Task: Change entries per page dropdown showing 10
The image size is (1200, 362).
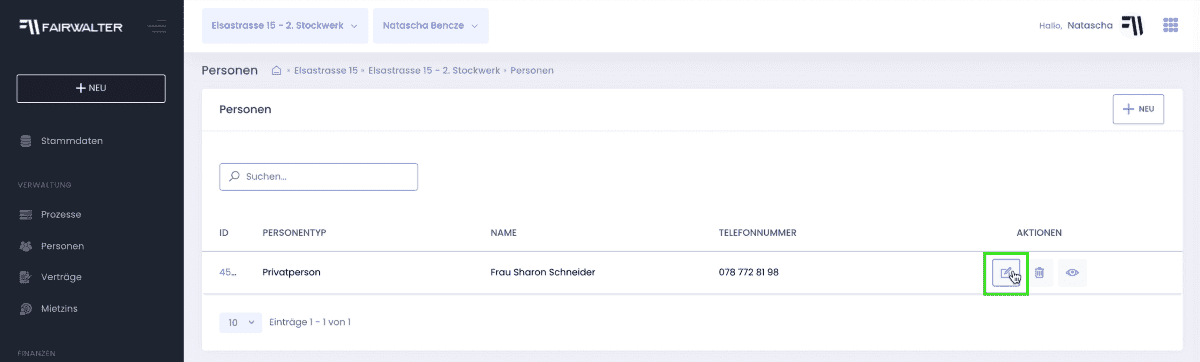Action: click(240, 322)
